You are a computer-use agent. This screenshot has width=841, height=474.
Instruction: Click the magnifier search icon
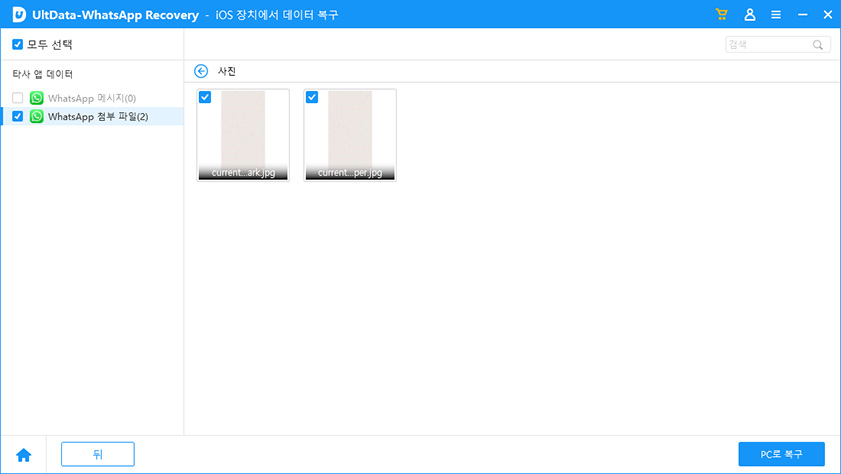coord(818,45)
